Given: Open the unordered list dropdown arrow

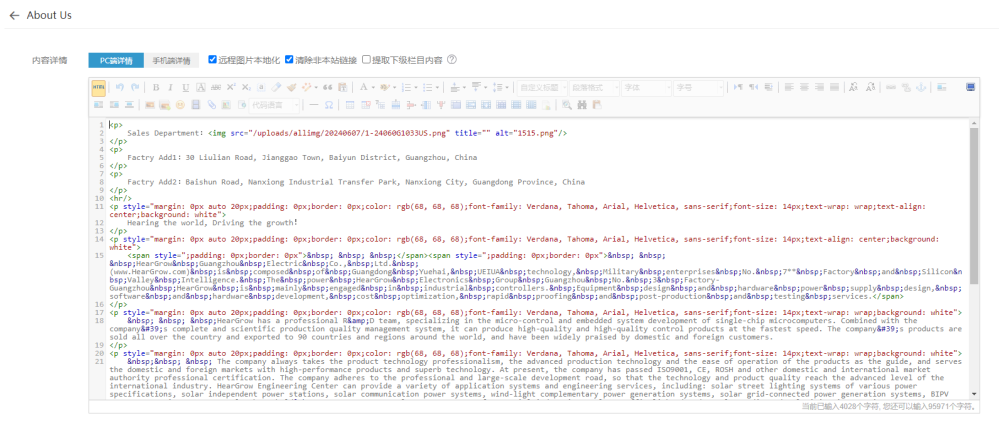Looking at the screenshot, I should 438,87.
